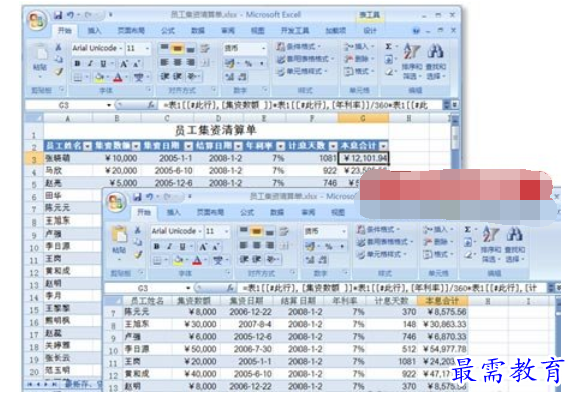Open the font name dropdown in the back window
The image size is (573, 402).
tap(121, 48)
